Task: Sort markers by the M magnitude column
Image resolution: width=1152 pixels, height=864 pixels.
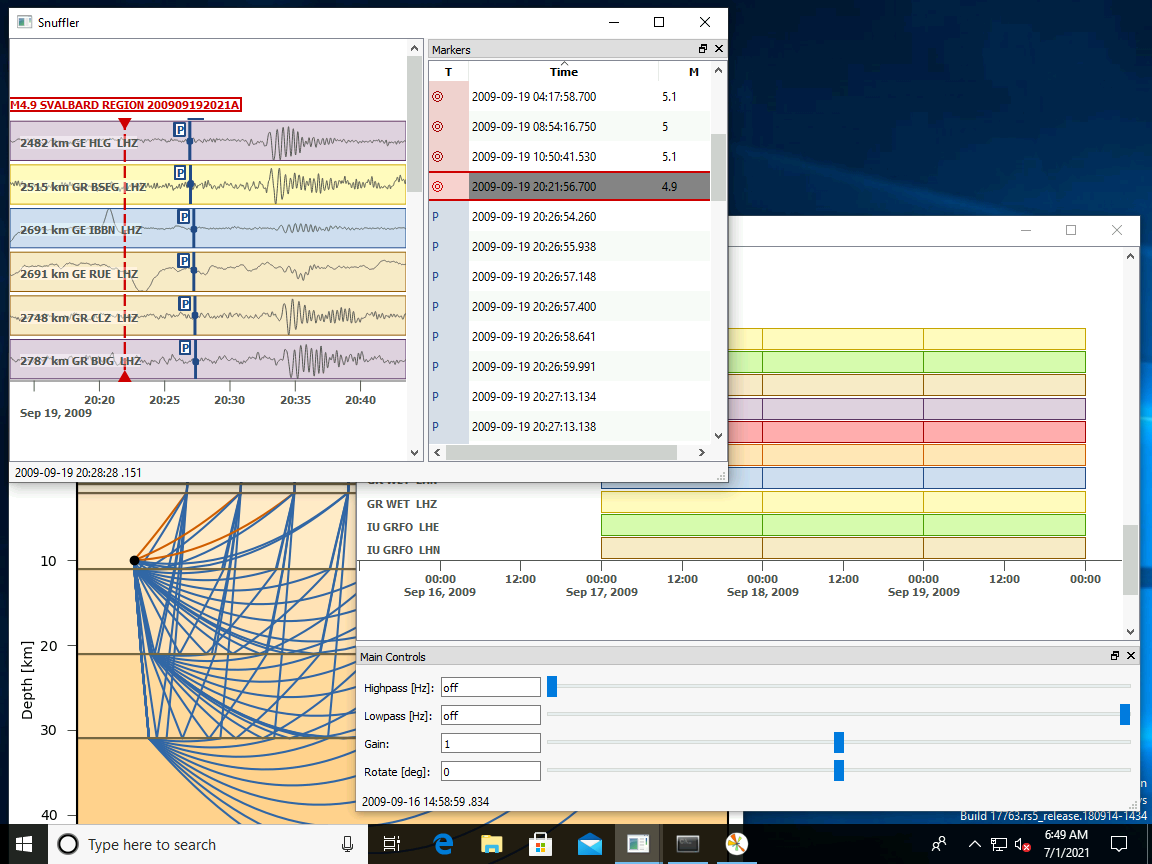Action: point(693,72)
